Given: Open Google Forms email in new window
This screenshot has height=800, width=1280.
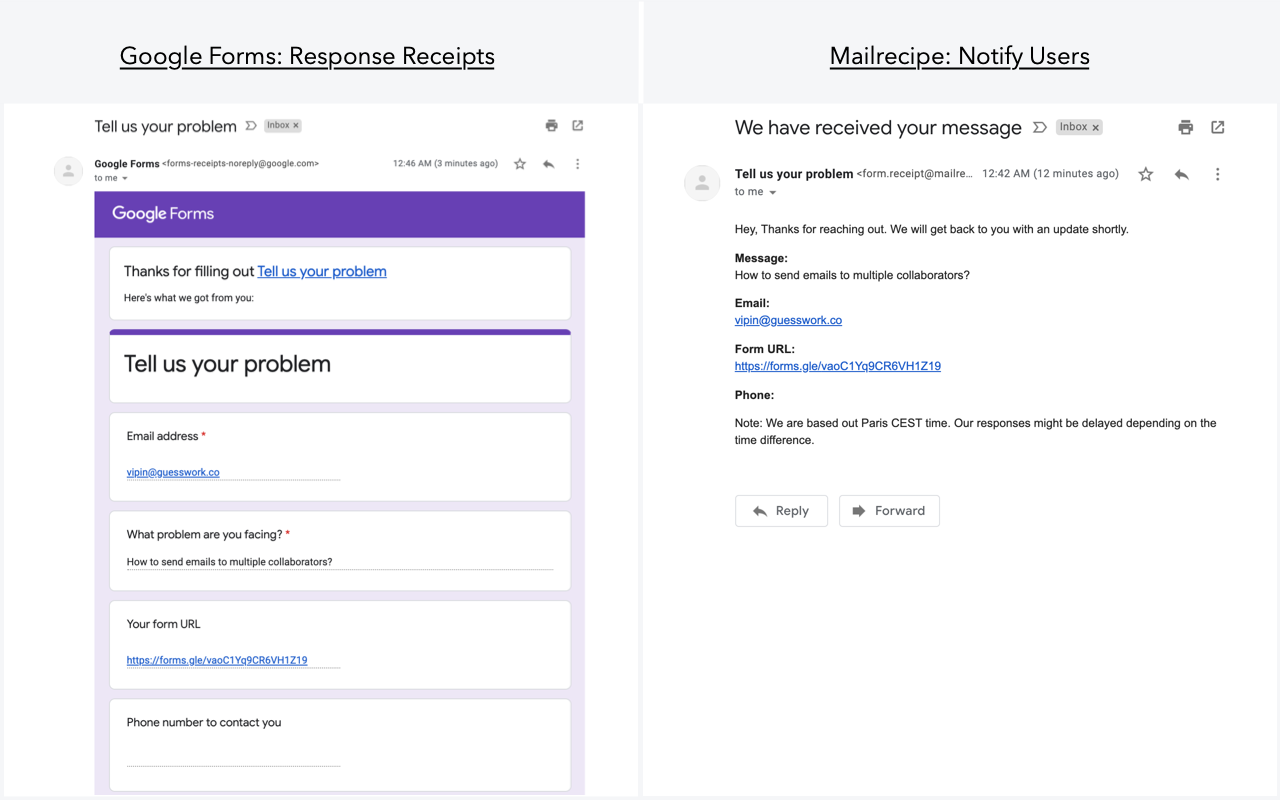Looking at the screenshot, I should (x=578, y=126).
